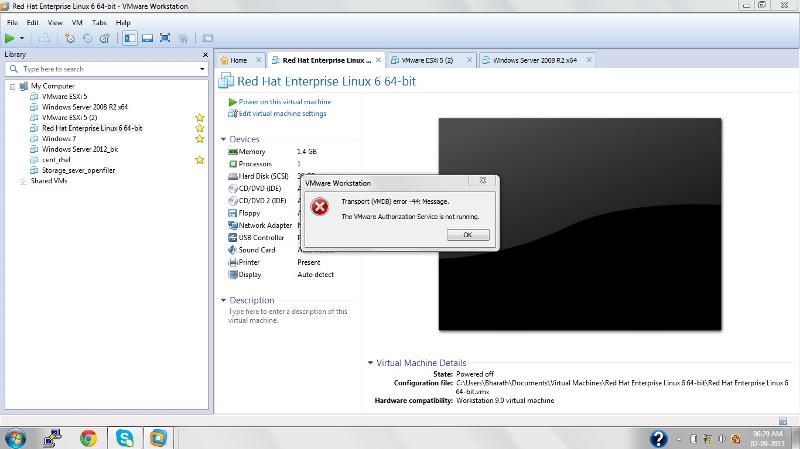This screenshot has height=449, width=800.
Task: Switch to Windows Server 2008 R2 x64 tab
Action: (x=535, y=60)
